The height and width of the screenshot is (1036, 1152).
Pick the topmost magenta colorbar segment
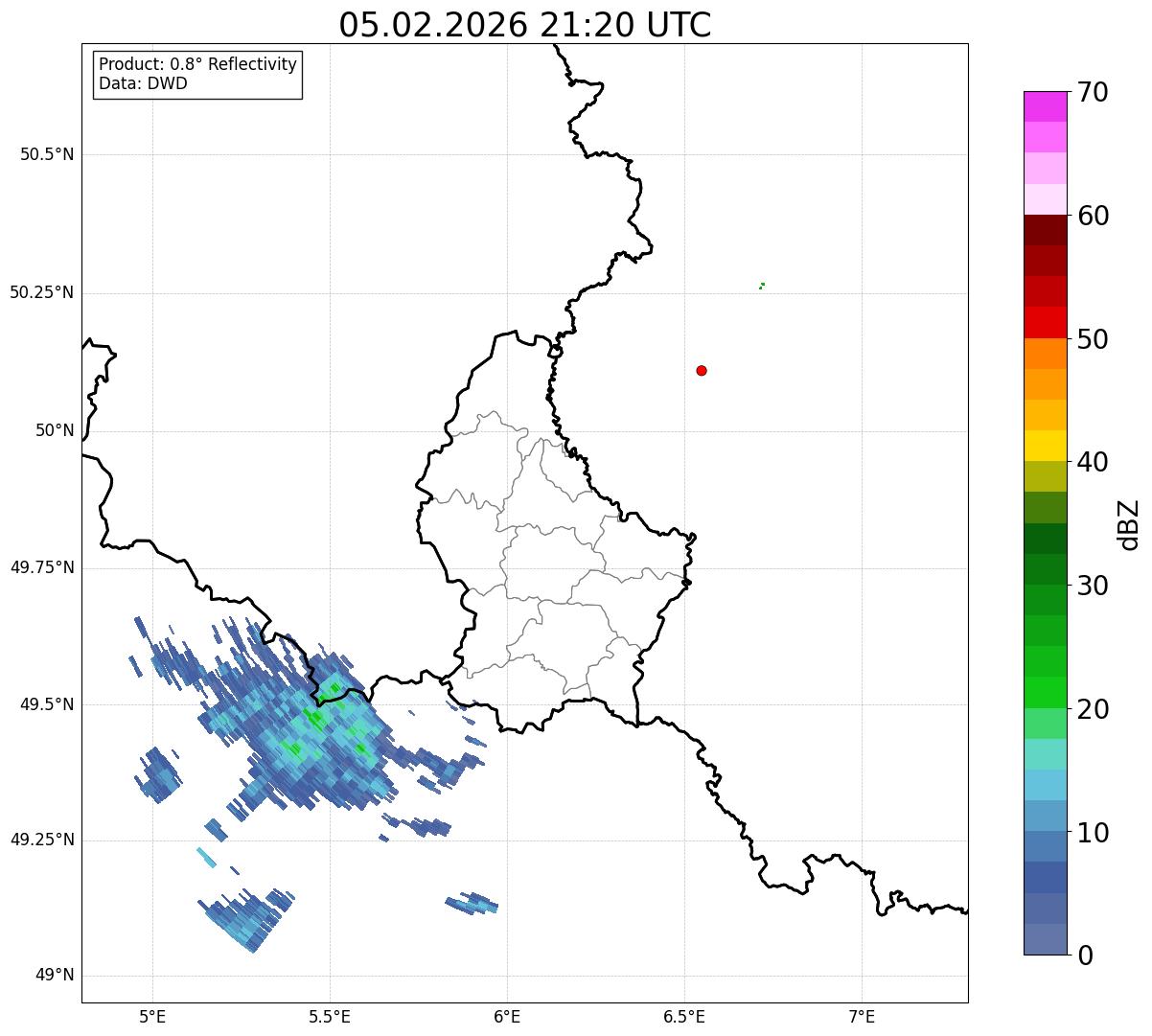[1046, 106]
